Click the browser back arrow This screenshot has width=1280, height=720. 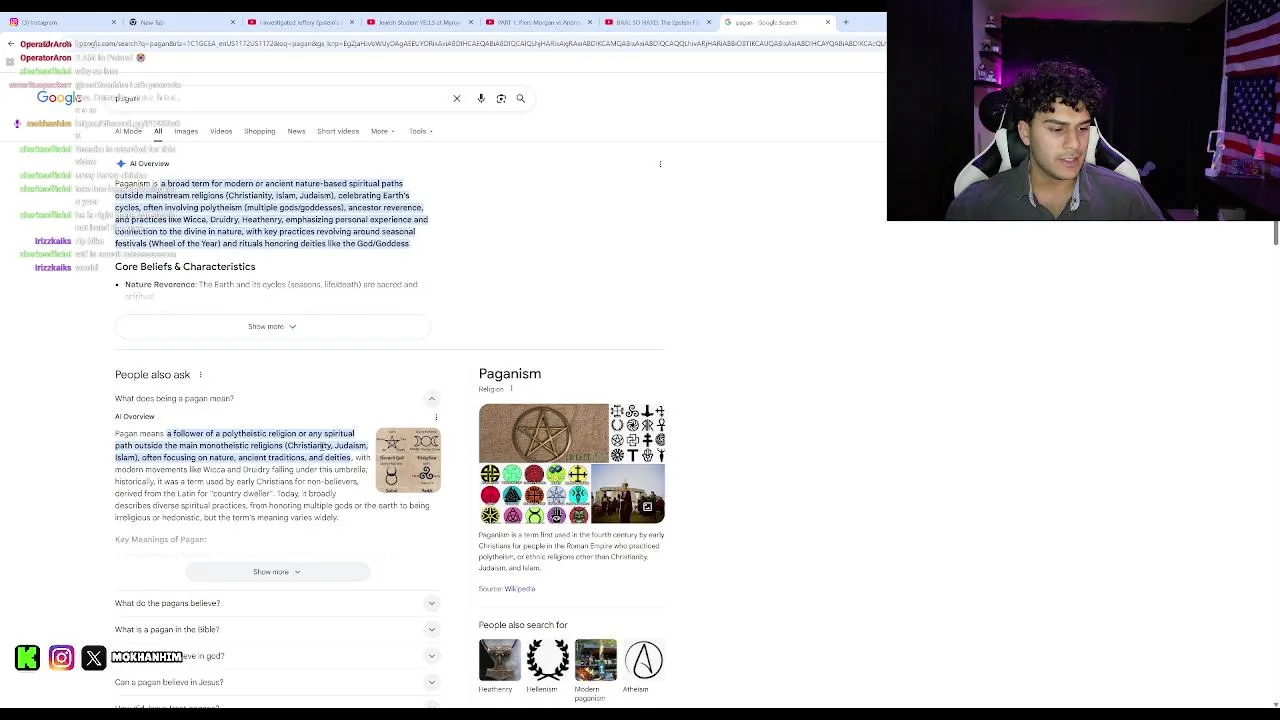point(11,44)
